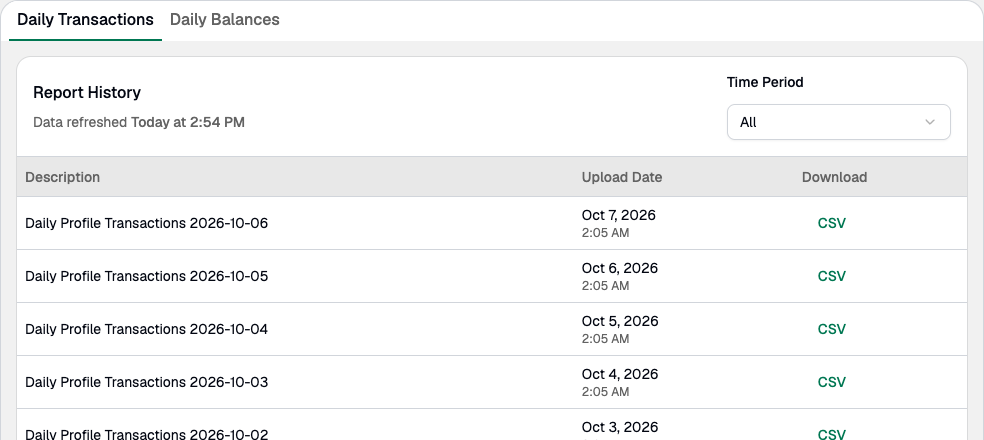Click the Description column header
This screenshot has width=984, height=440.
(x=62, y=177)
